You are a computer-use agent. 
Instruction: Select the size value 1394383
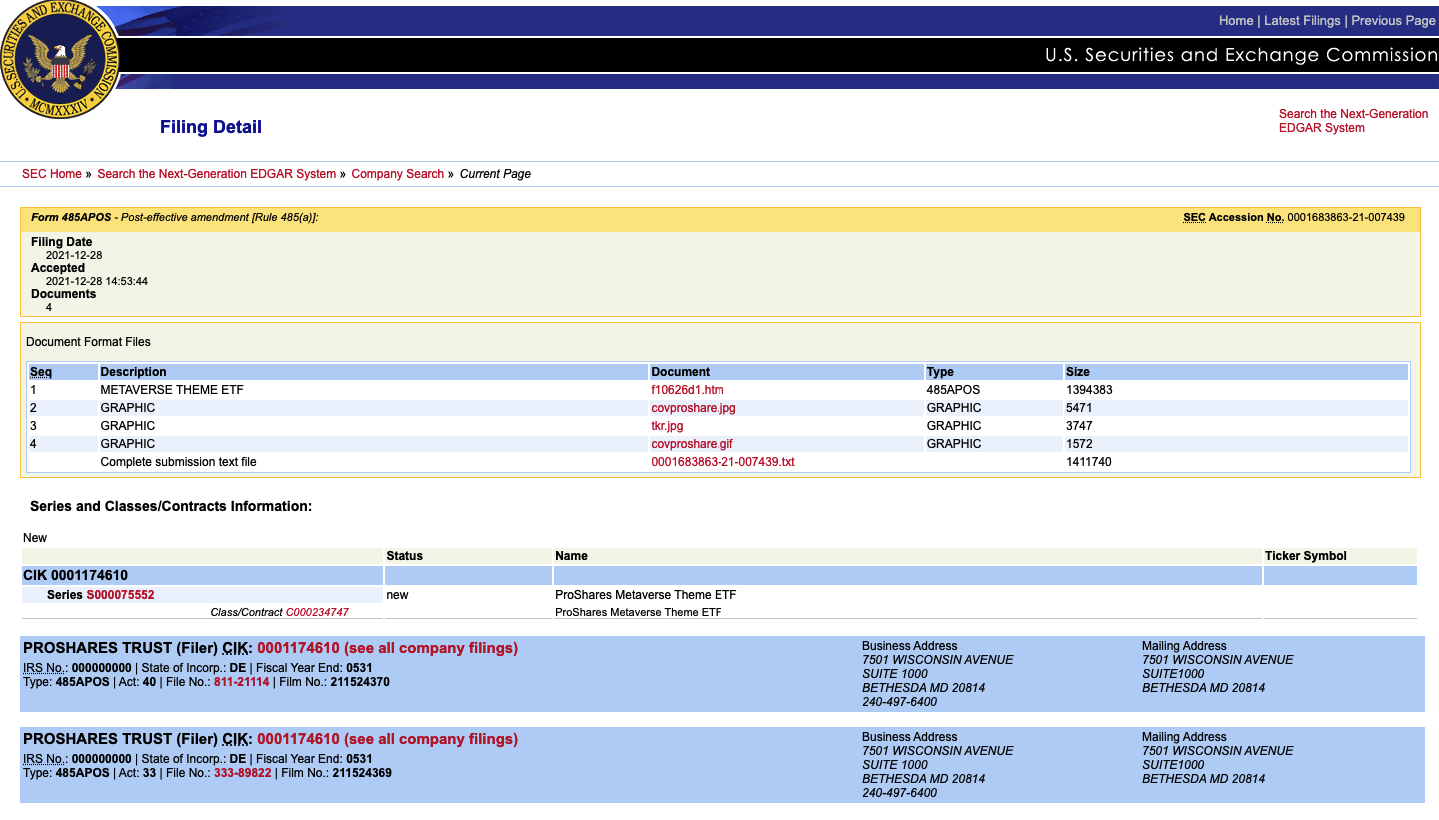1089,390
